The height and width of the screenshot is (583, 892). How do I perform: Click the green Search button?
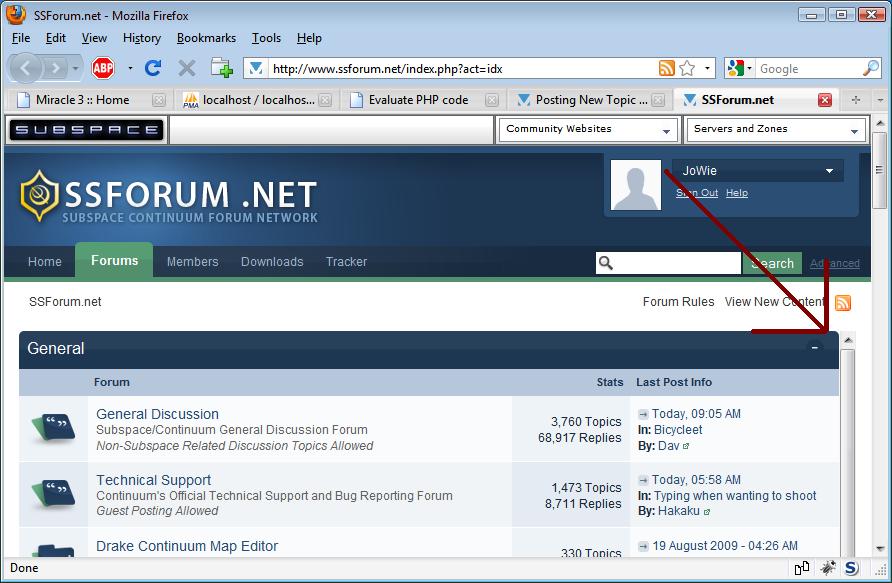(x=773, y=263)
